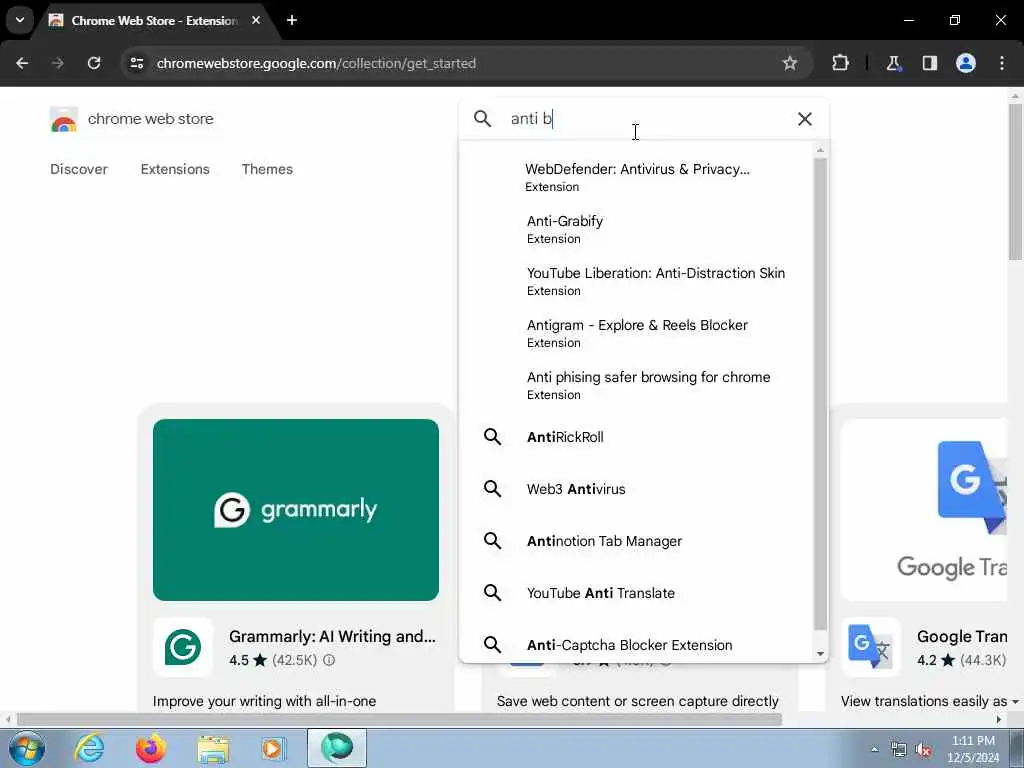Open the Extensions tab
The width and height of the screenshot is (1024, 768).
175,169
